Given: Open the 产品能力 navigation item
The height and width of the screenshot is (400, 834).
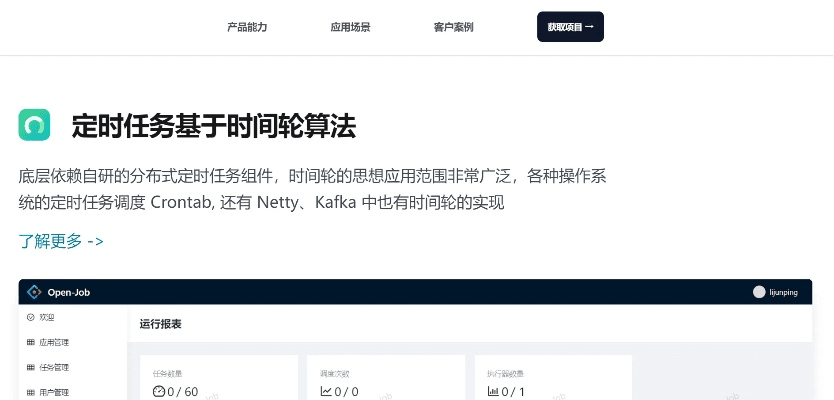Looking at the screenshot, I should [247, 27].
